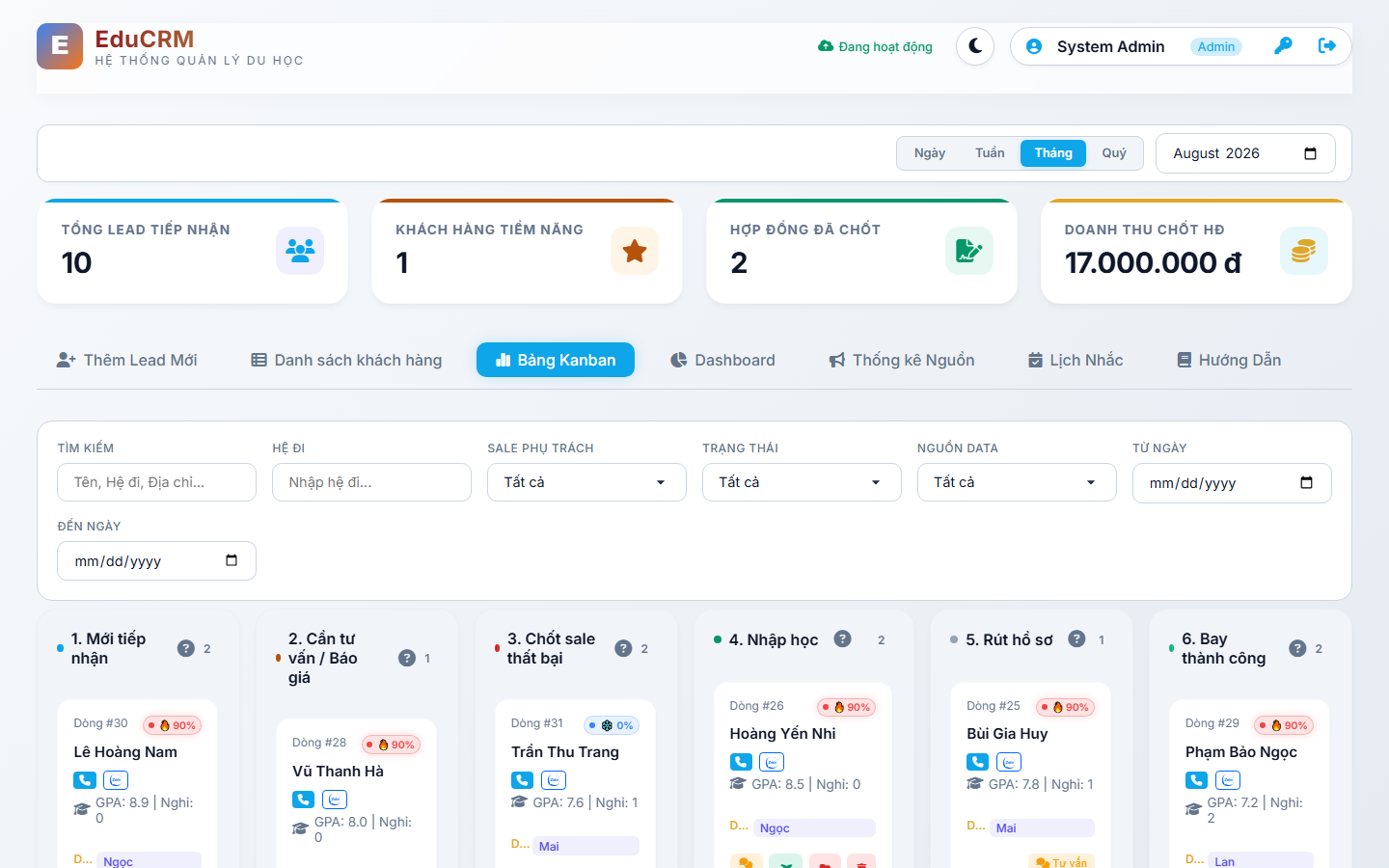The image size is (1389, 868).
Task: Click lead name Phạm Bảo Ngọc
Action: tap(1241, 752)
